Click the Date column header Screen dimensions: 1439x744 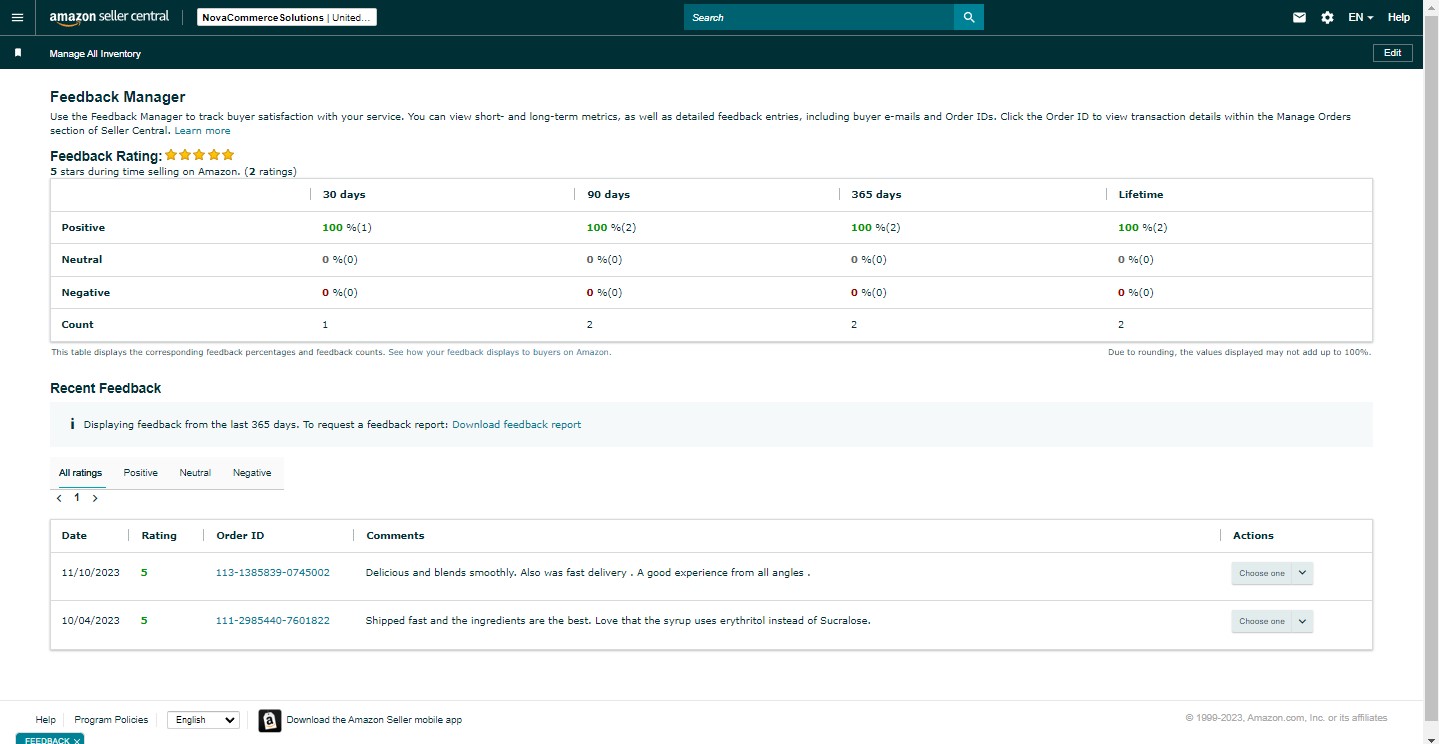(x=74, y=536)
